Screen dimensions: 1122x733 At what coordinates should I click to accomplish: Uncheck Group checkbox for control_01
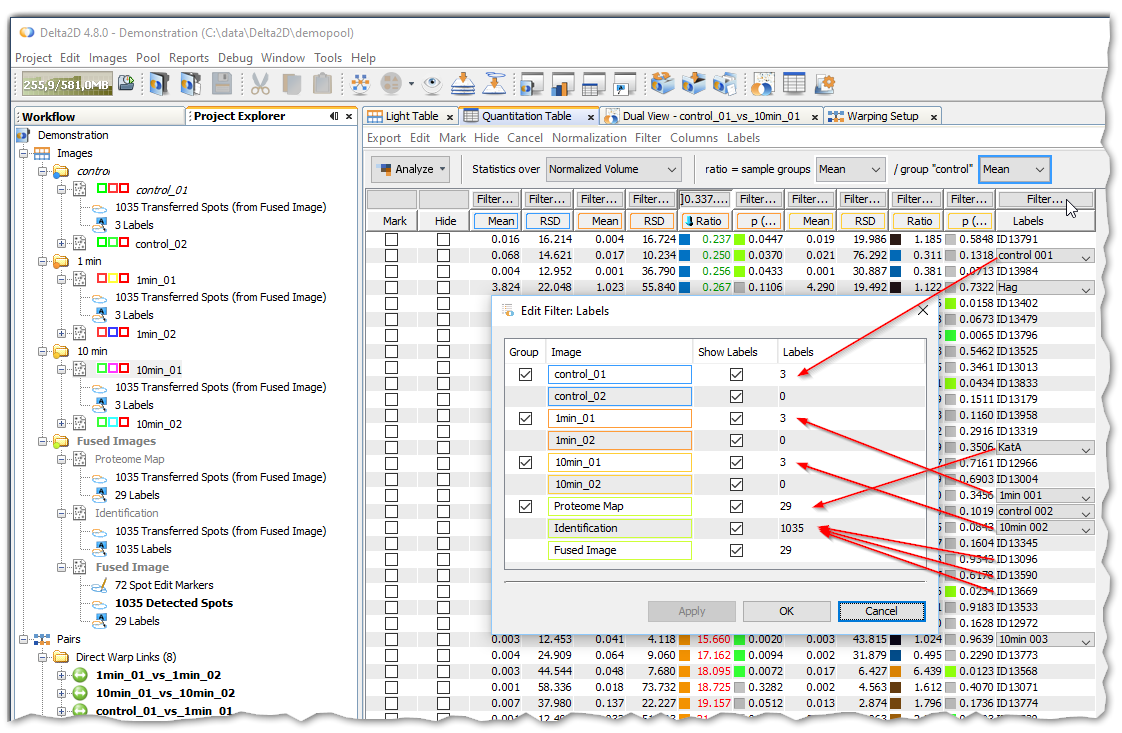(525, 374)
